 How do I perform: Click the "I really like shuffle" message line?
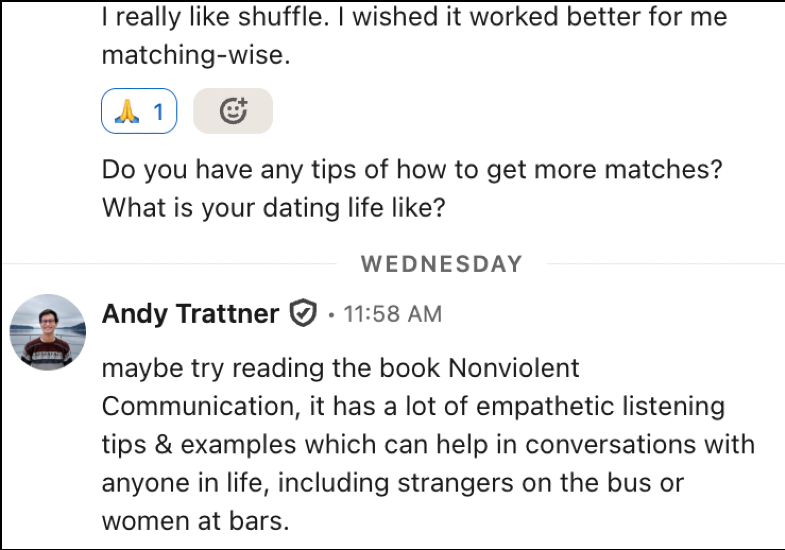[x=414, y=17]
